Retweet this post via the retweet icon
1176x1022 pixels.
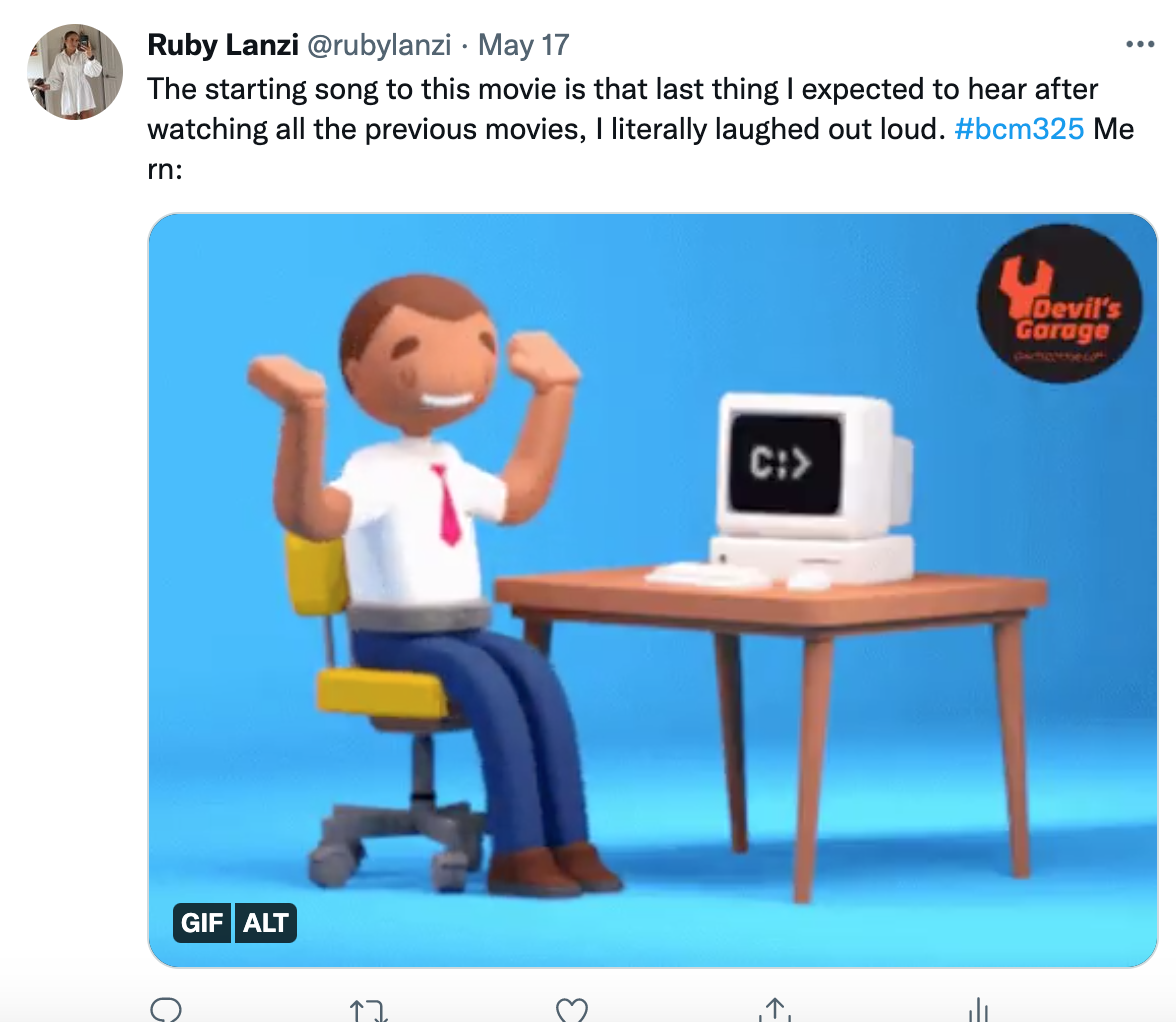pyautogui.click(x=368, y=1011)
